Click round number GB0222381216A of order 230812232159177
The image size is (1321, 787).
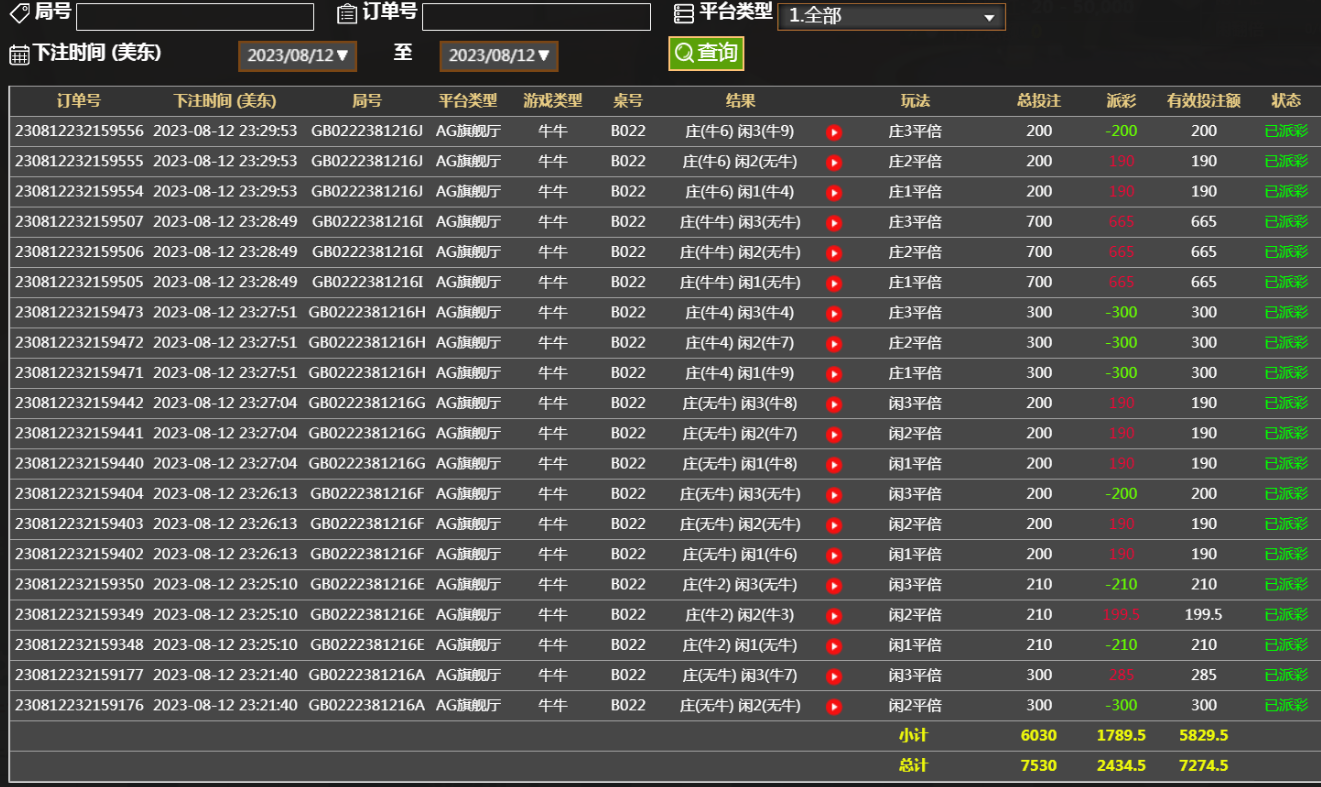pos(367,675)
